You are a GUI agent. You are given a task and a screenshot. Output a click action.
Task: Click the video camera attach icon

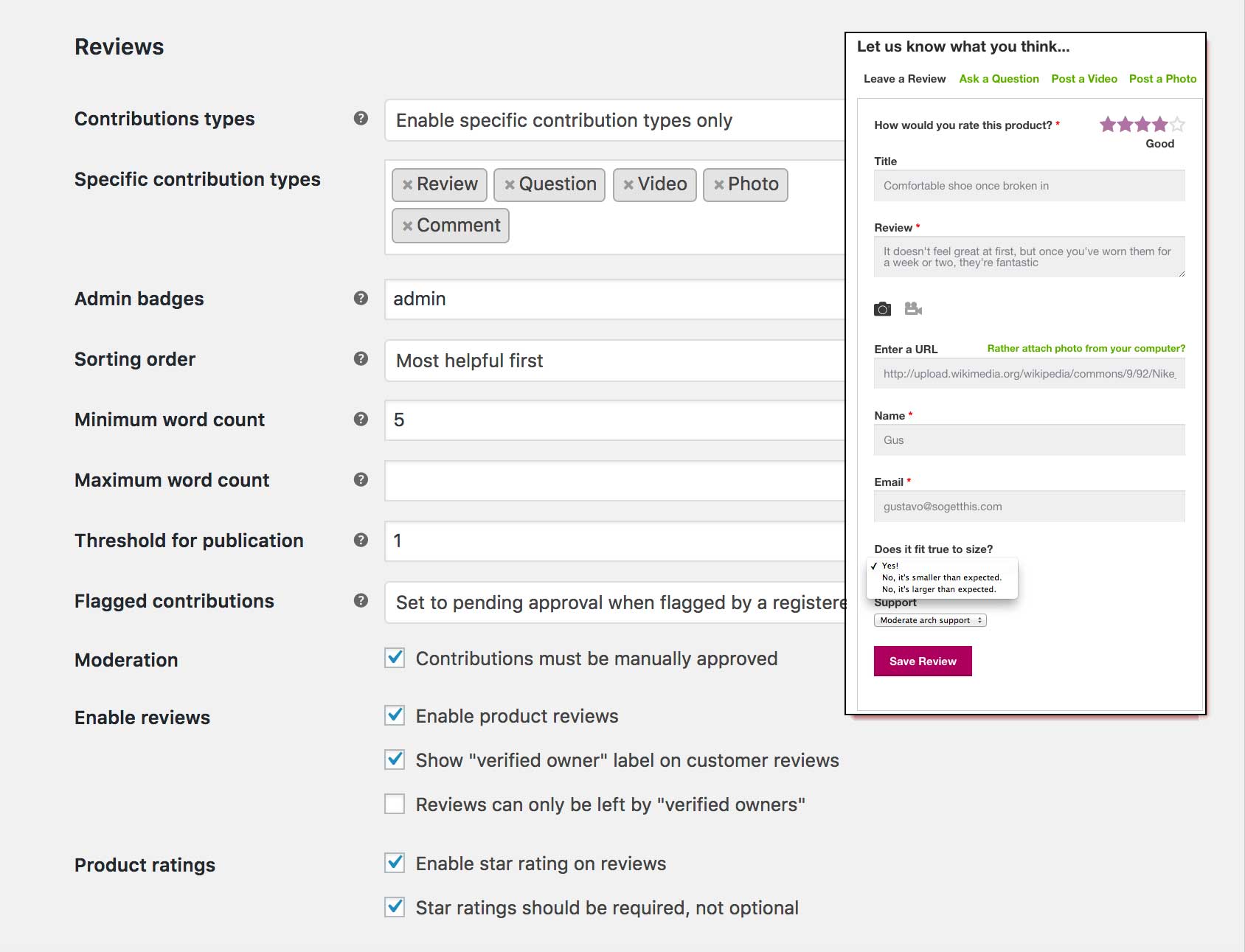pyautogui.click(x=913, y=309)
